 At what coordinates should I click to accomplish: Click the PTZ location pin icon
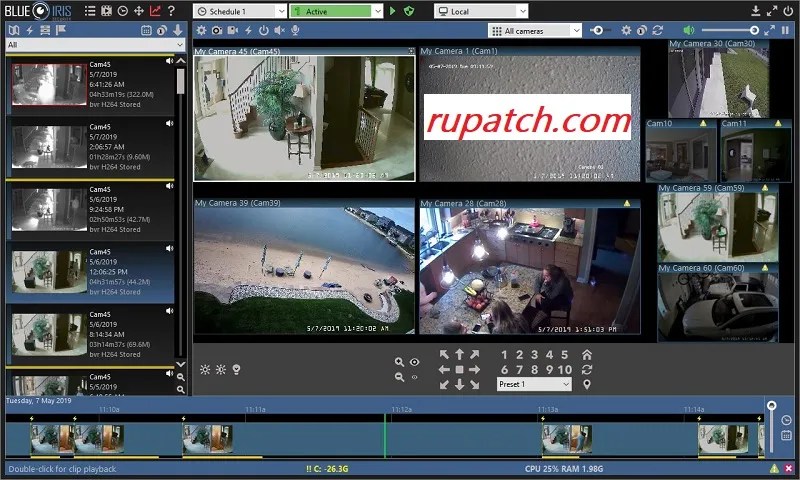coord(587,384)
